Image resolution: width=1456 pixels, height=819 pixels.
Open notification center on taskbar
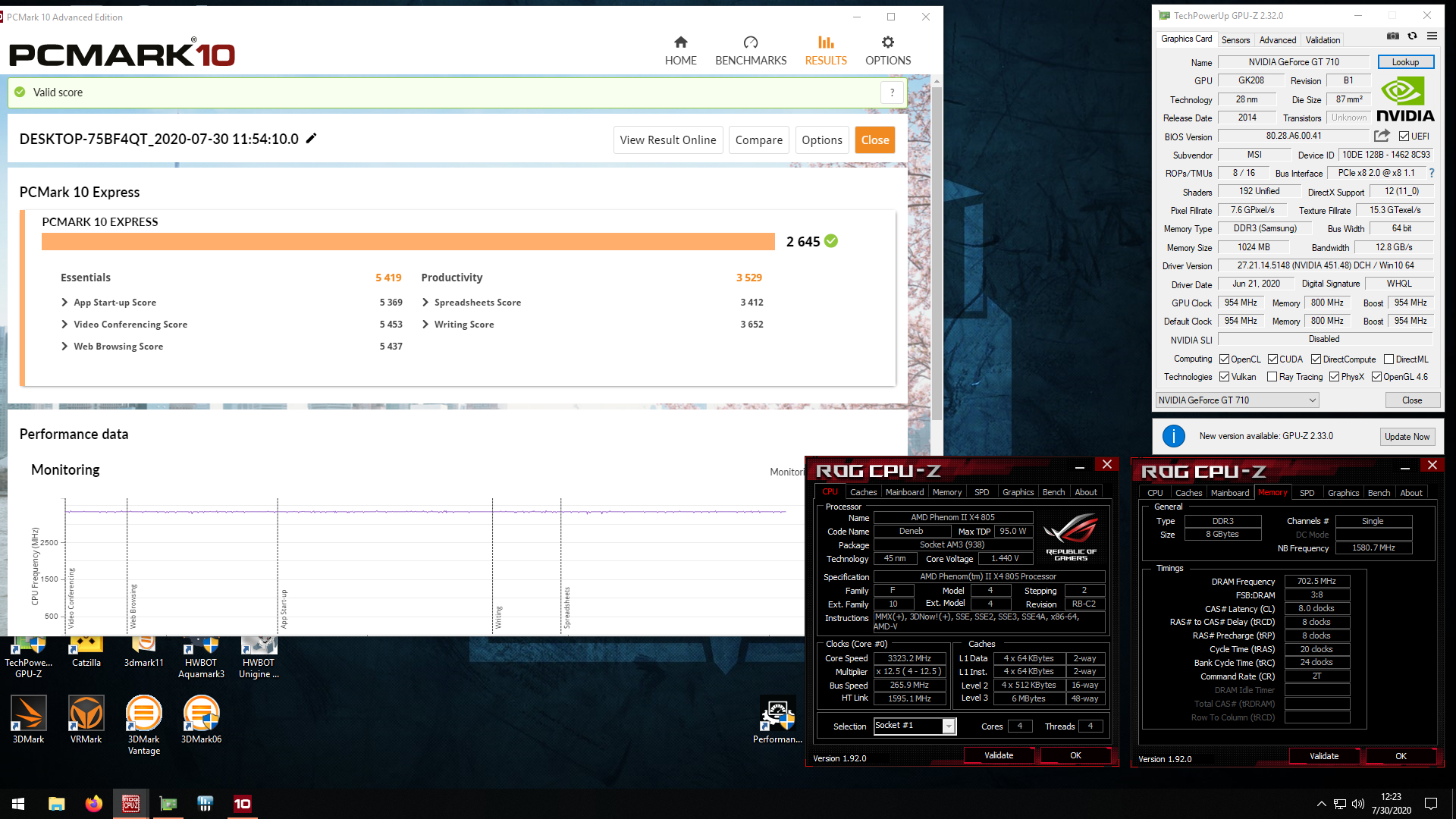pyautogui.click(x=1431, y=804)
